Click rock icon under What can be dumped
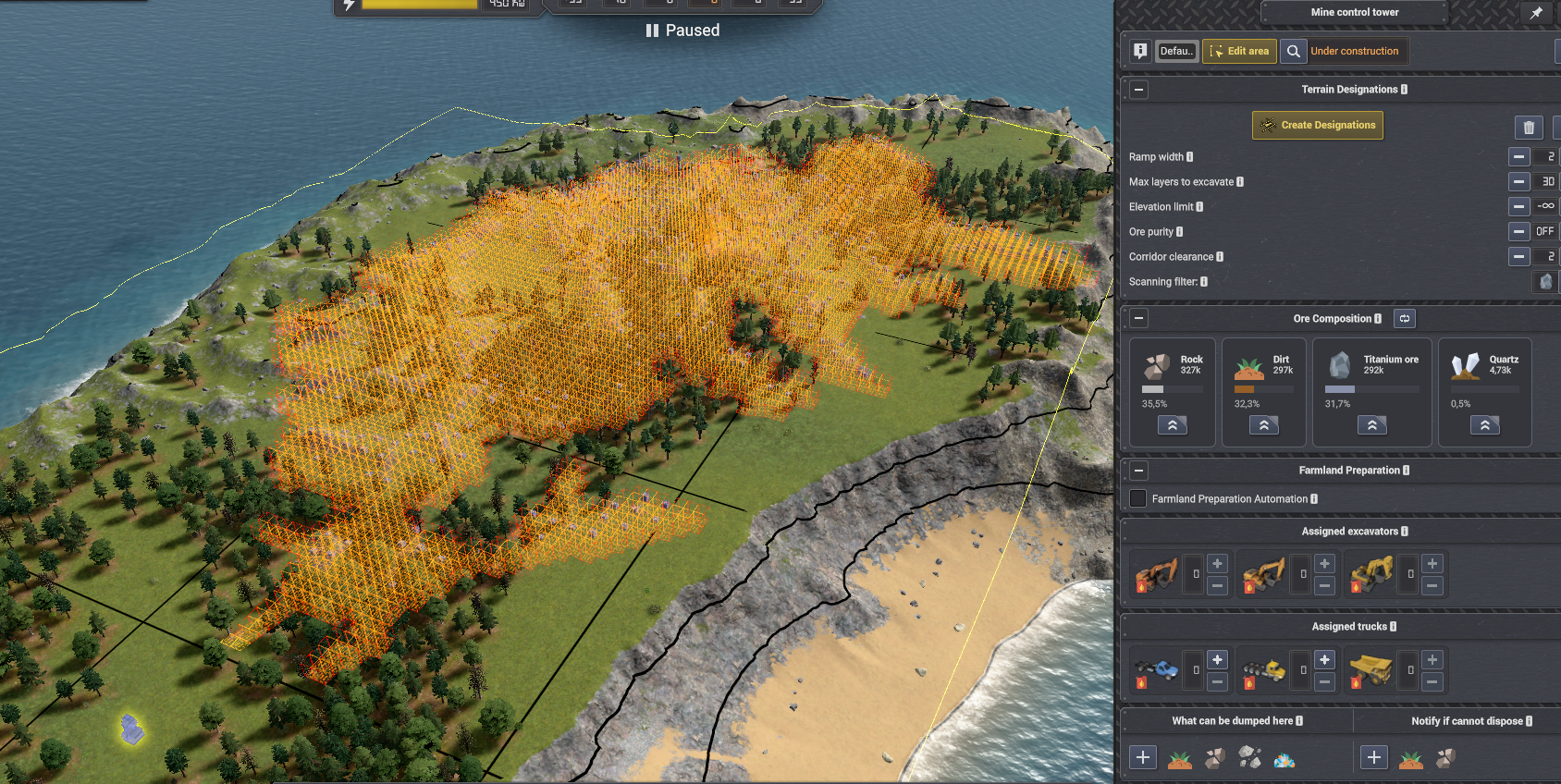The image size is (1561, 784). coord(1215,758)
